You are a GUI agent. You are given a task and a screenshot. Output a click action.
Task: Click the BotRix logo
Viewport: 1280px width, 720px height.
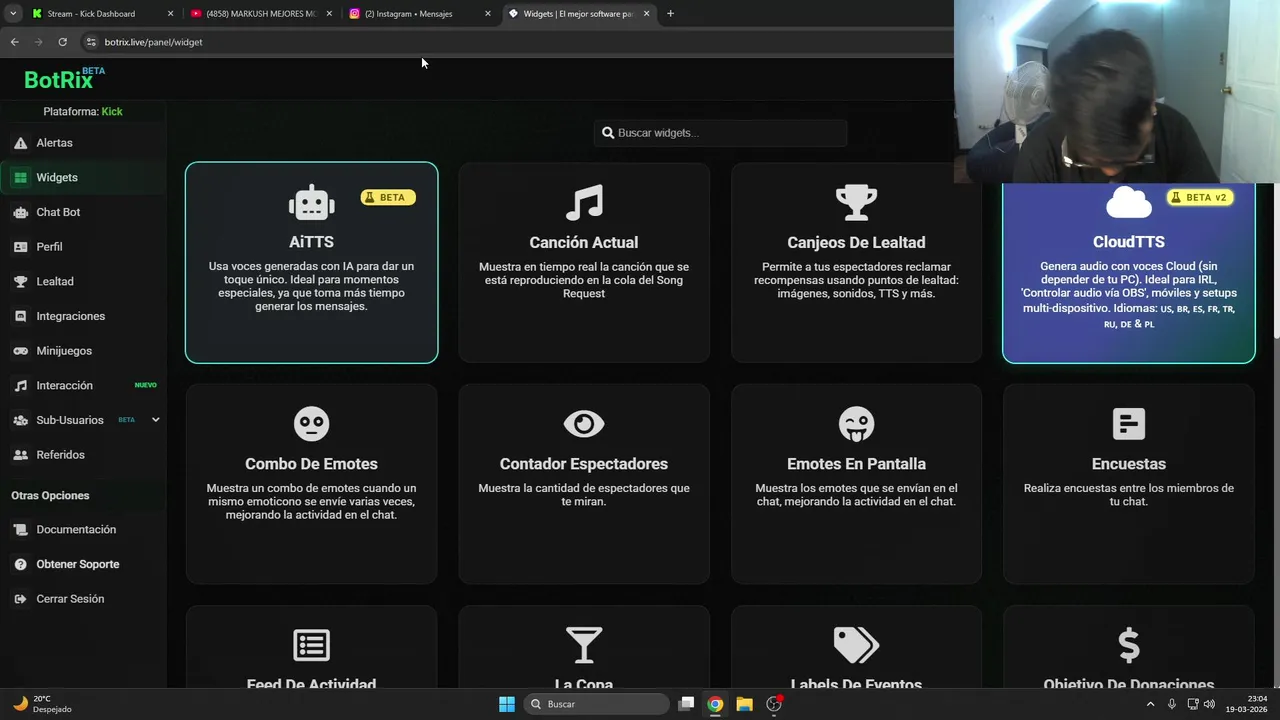(x=64, y=79)
